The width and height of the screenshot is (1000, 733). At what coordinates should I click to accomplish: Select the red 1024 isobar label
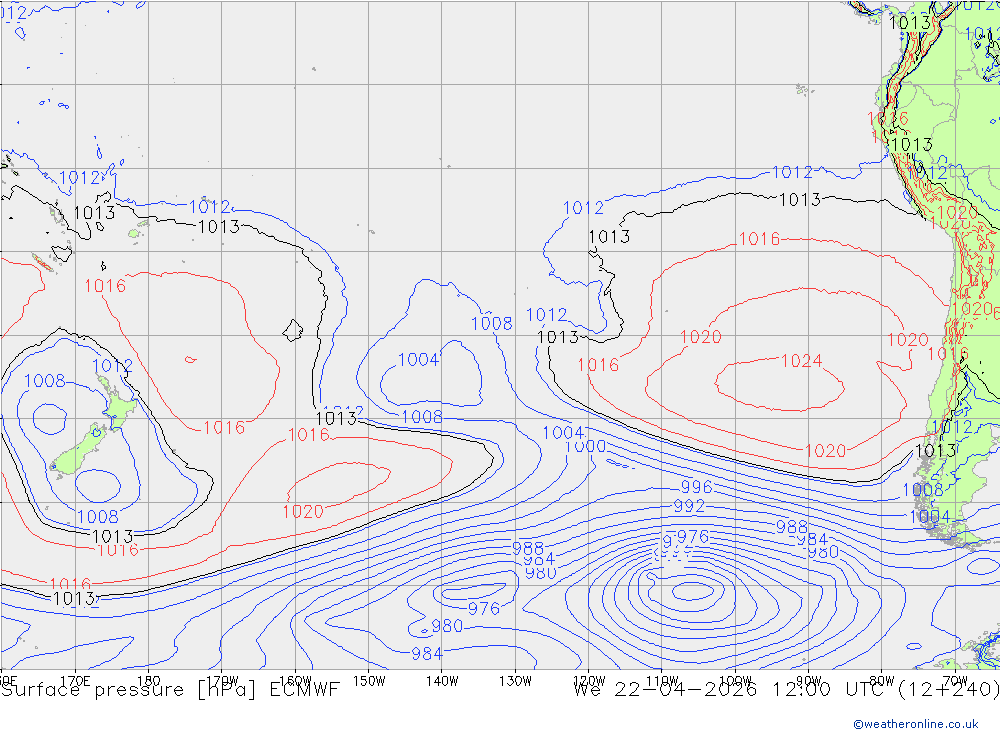point(802,361)
